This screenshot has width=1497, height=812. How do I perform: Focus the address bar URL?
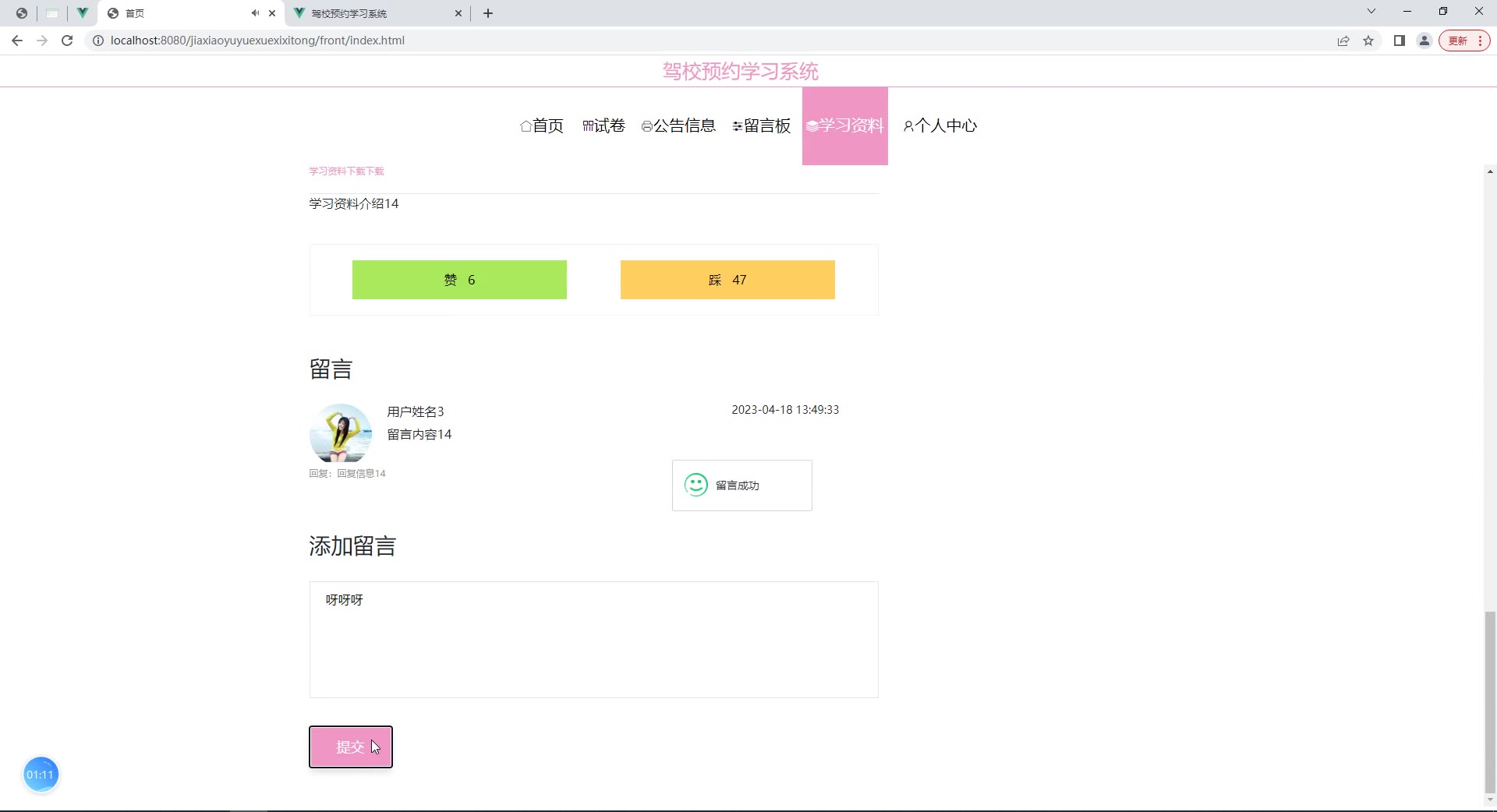click(x=257, y=41)
